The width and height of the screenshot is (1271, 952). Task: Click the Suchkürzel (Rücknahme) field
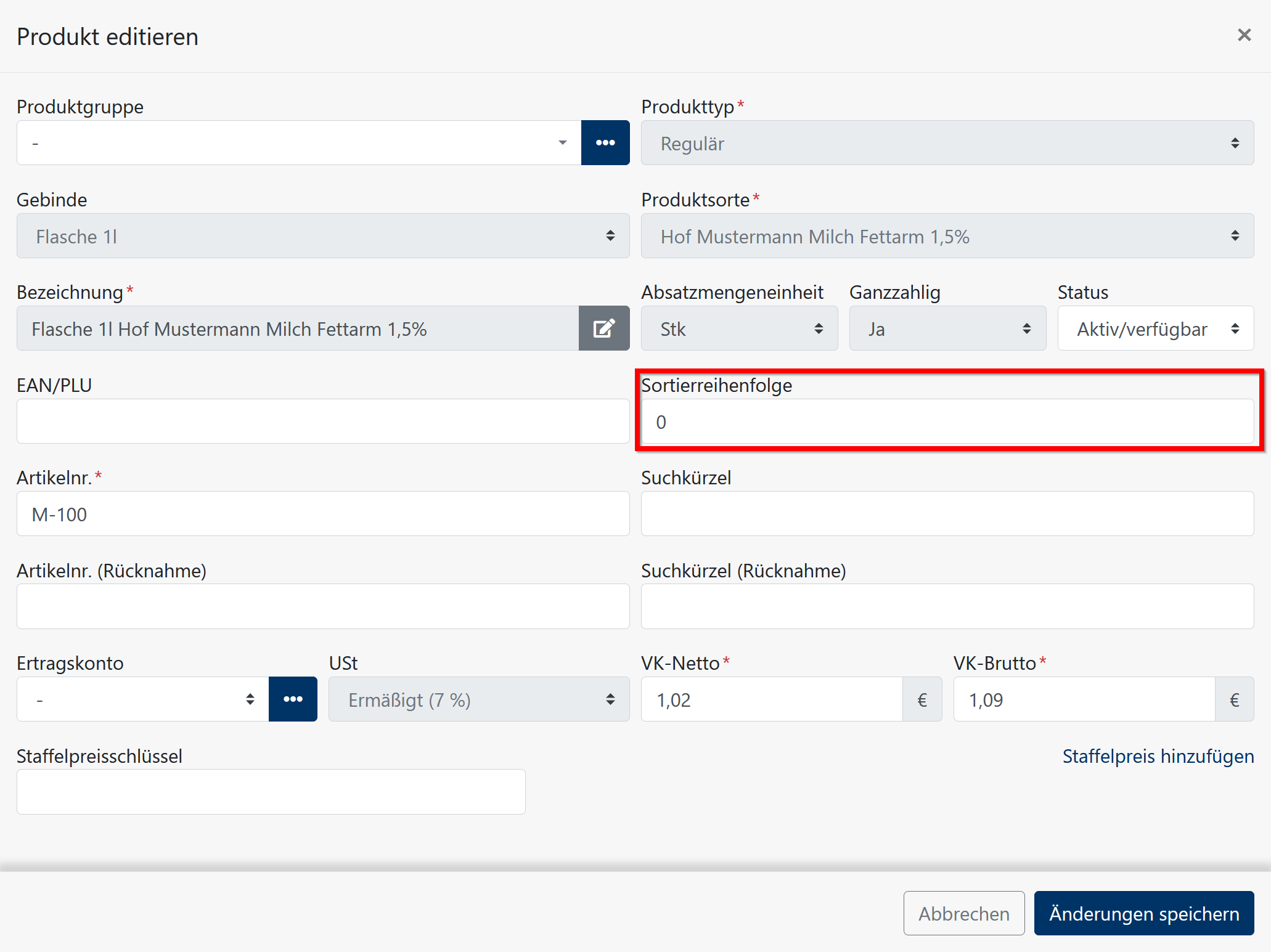click(x=947, y=607)
